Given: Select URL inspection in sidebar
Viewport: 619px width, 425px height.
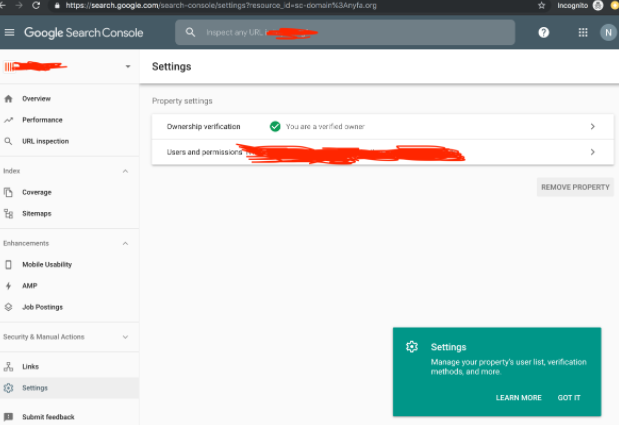Looking at the screenshot, I should click(45, 141).
